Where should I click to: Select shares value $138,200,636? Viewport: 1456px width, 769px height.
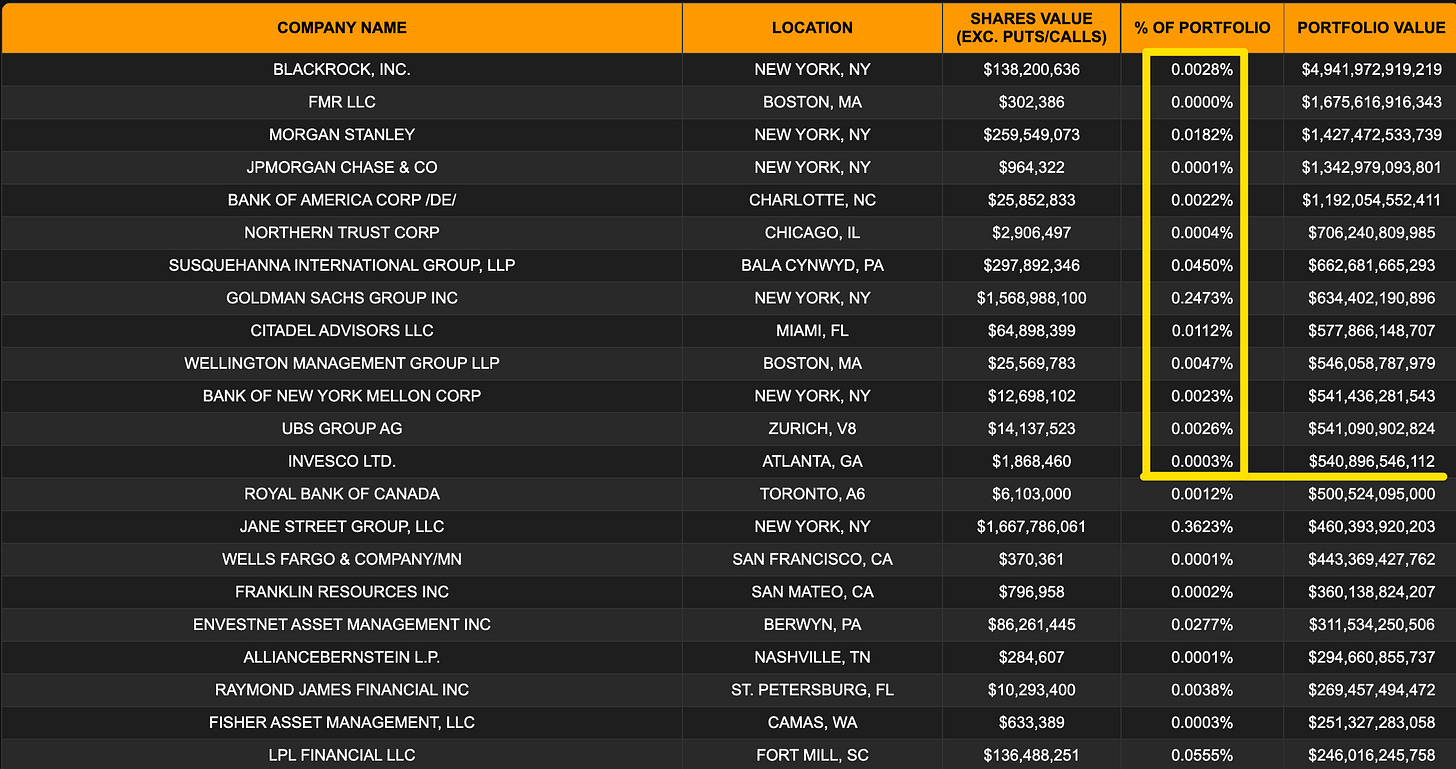(1031, 70)
